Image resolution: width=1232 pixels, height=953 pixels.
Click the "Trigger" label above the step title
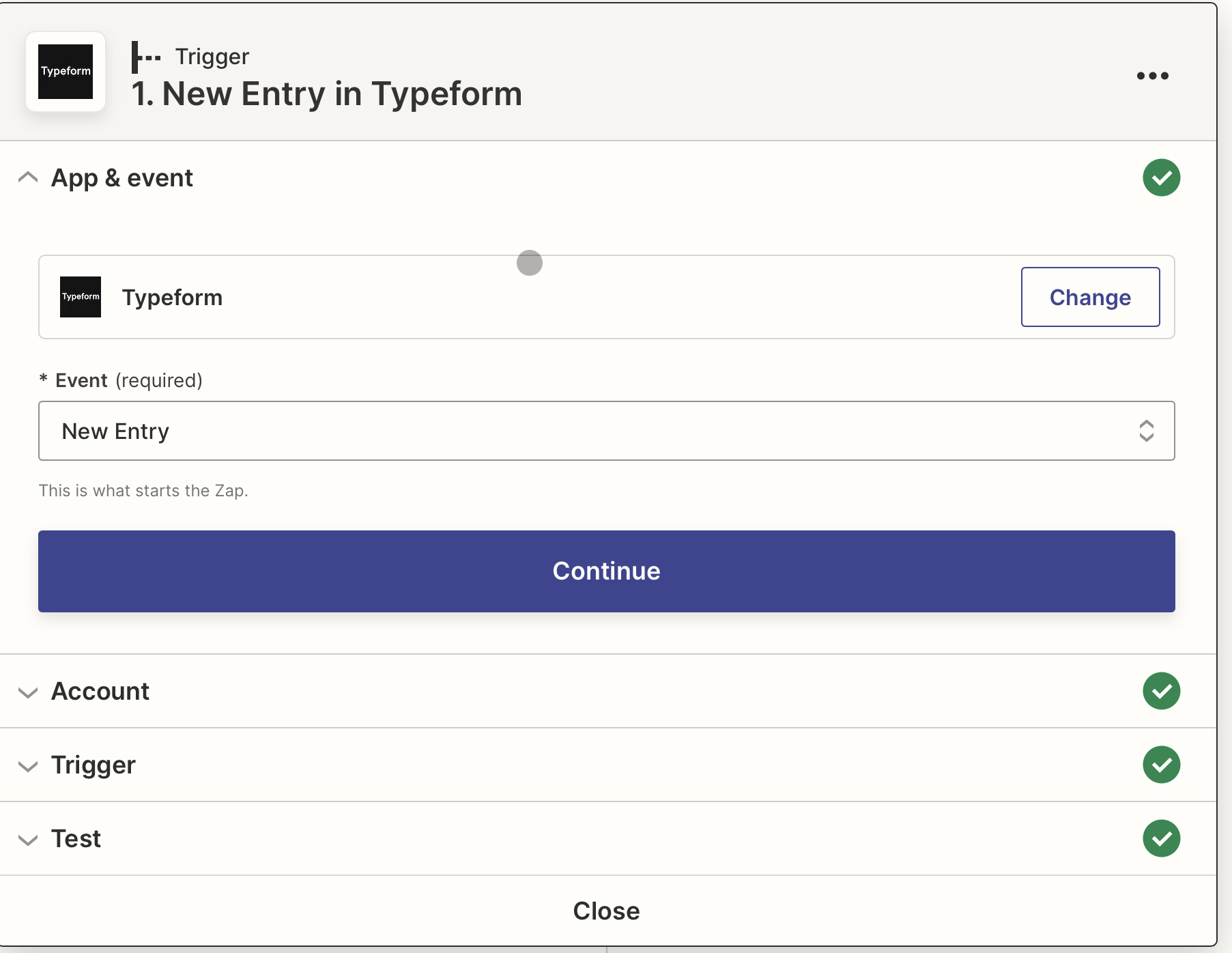(212, 57)
